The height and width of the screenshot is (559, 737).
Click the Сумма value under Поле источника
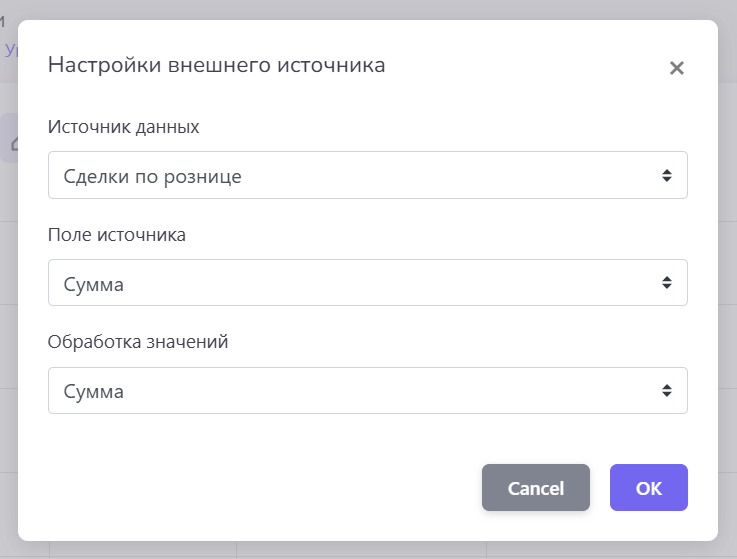(94, 284)
